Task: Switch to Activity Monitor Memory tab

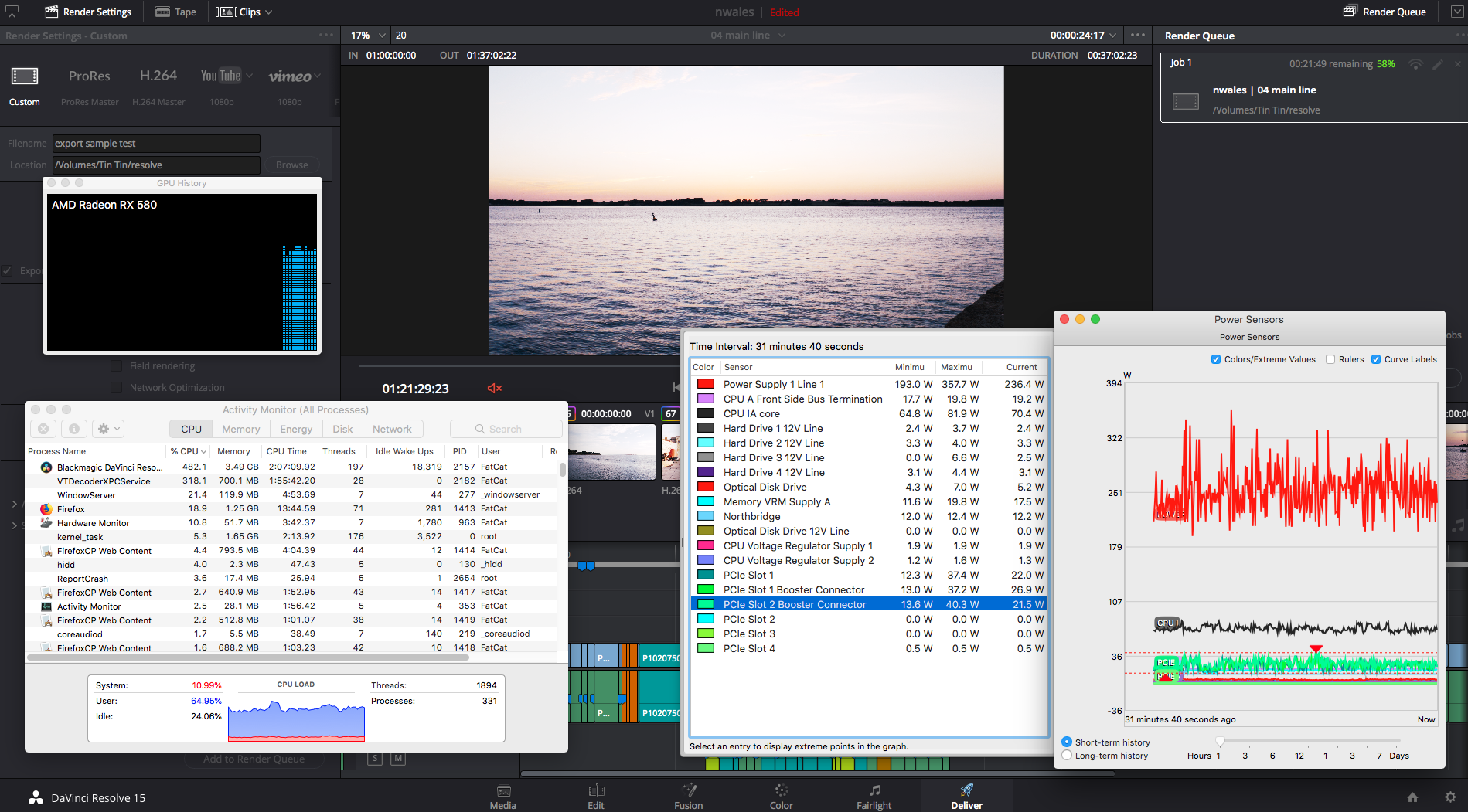Action: point(241,429)
